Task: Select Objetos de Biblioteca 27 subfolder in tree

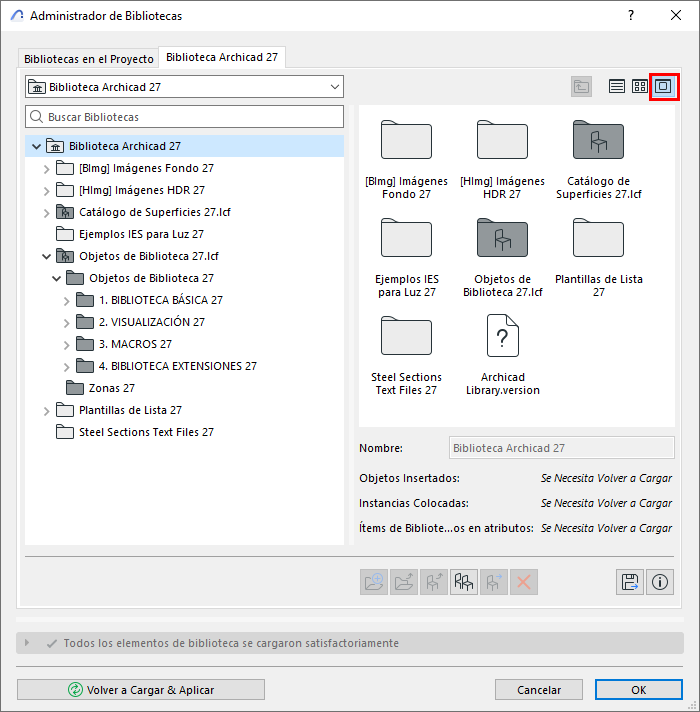Action: tap(151, 278)
